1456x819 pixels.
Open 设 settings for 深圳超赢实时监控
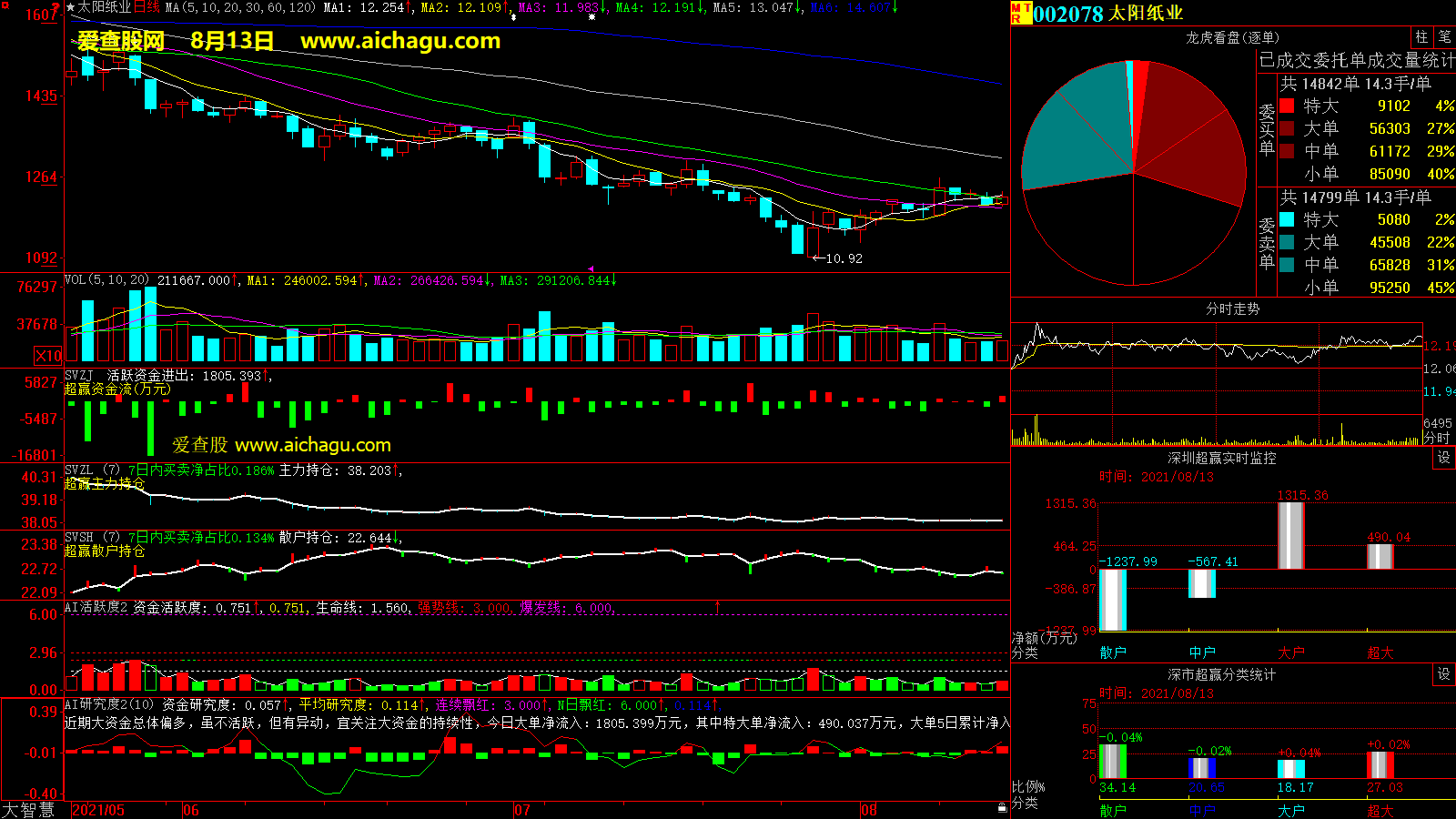1443,458
